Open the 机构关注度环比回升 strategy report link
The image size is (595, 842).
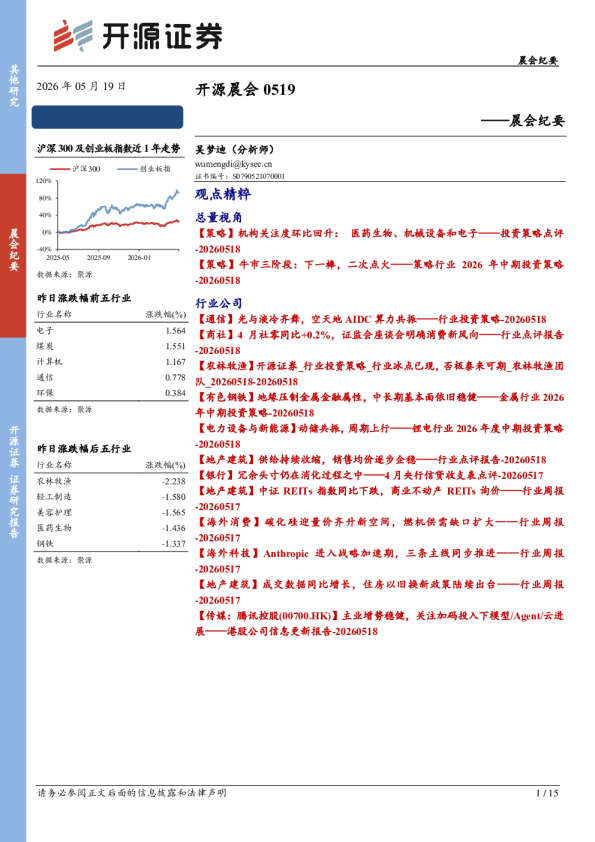380,241
